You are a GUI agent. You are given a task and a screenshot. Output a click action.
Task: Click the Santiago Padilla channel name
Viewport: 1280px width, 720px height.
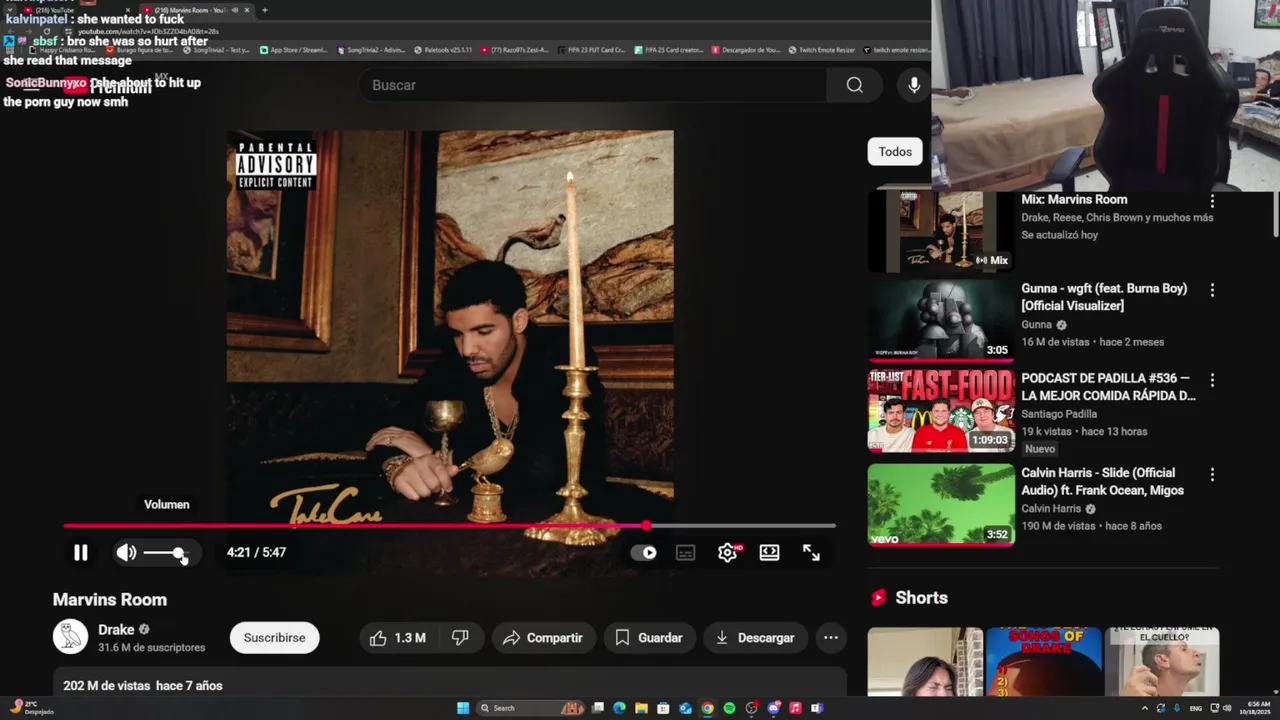tap(1059, 414)
